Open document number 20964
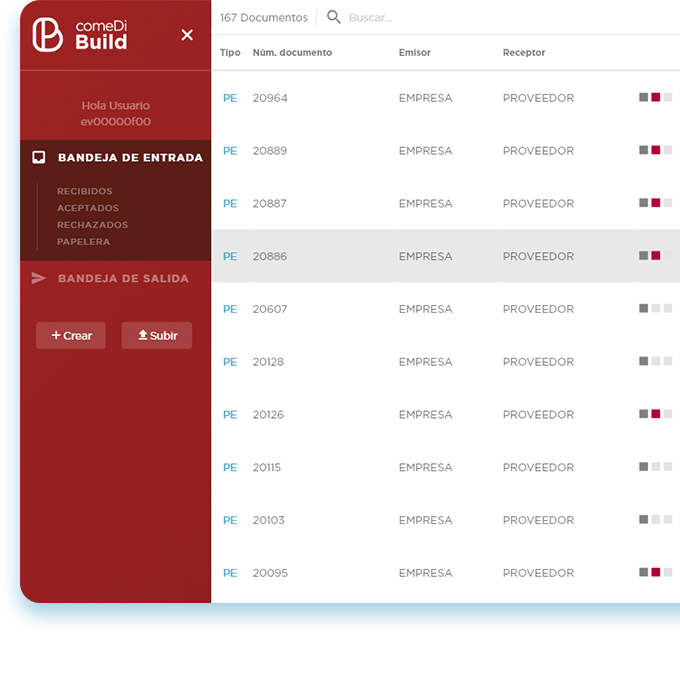The image size is (680, 680). pos(270,98)
